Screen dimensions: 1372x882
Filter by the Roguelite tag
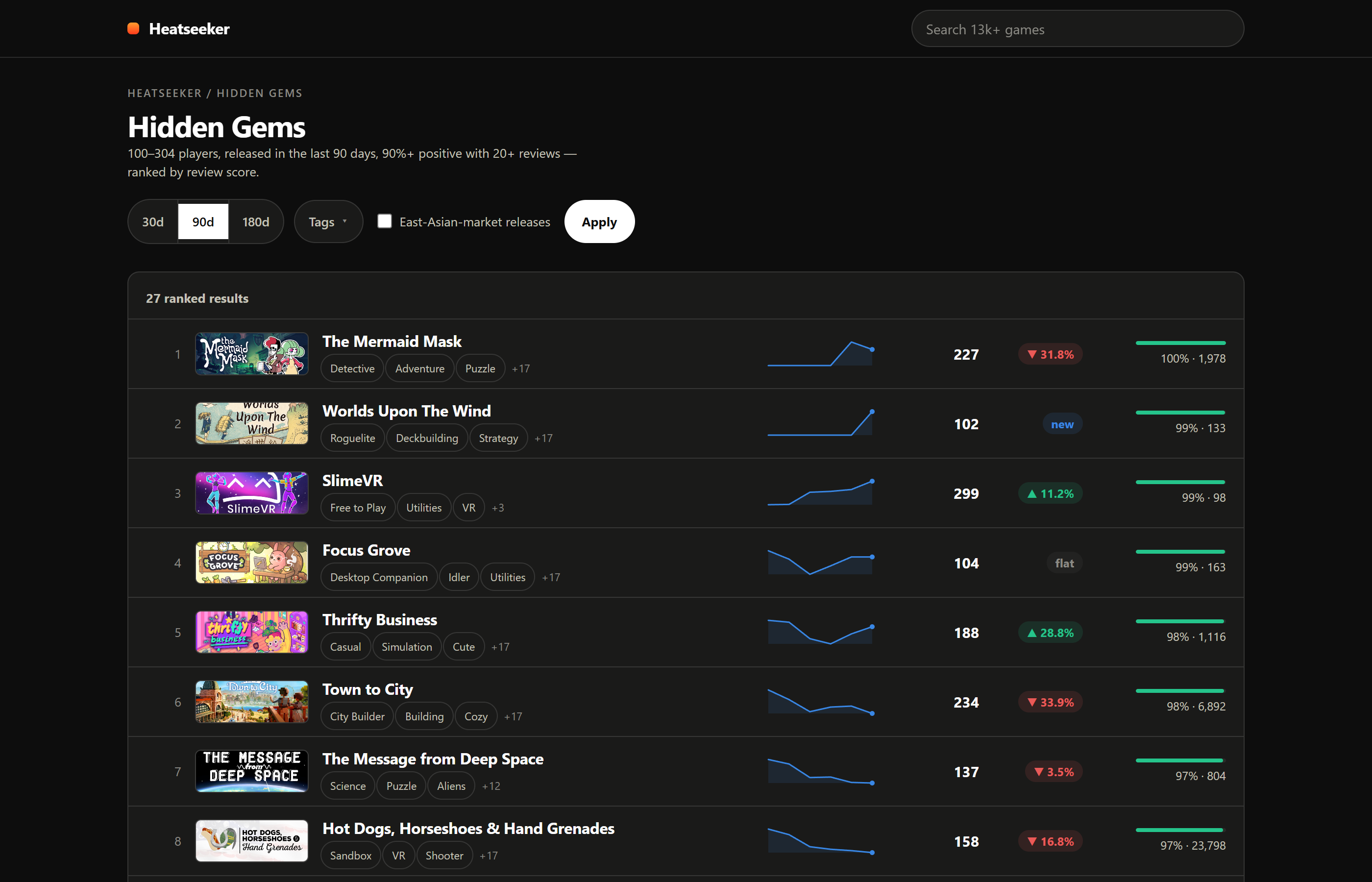coord(353,438)
